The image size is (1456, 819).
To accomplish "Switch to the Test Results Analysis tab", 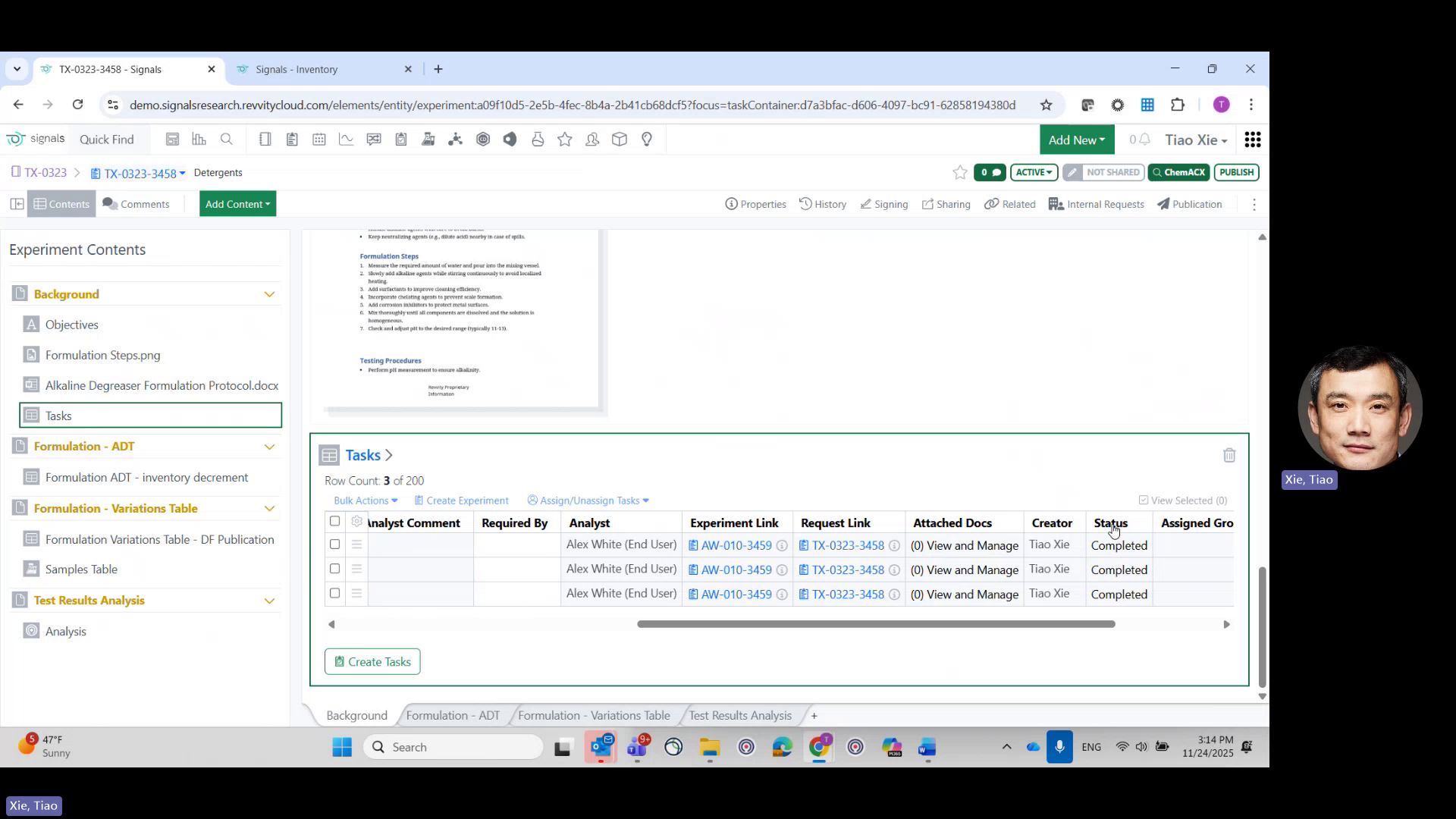I will 739,715.
